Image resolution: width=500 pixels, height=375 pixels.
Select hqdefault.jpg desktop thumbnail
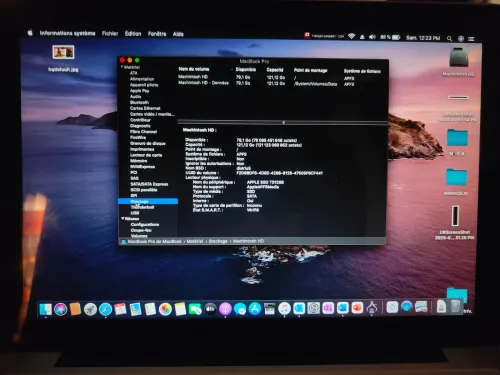[x=63, y=52]
